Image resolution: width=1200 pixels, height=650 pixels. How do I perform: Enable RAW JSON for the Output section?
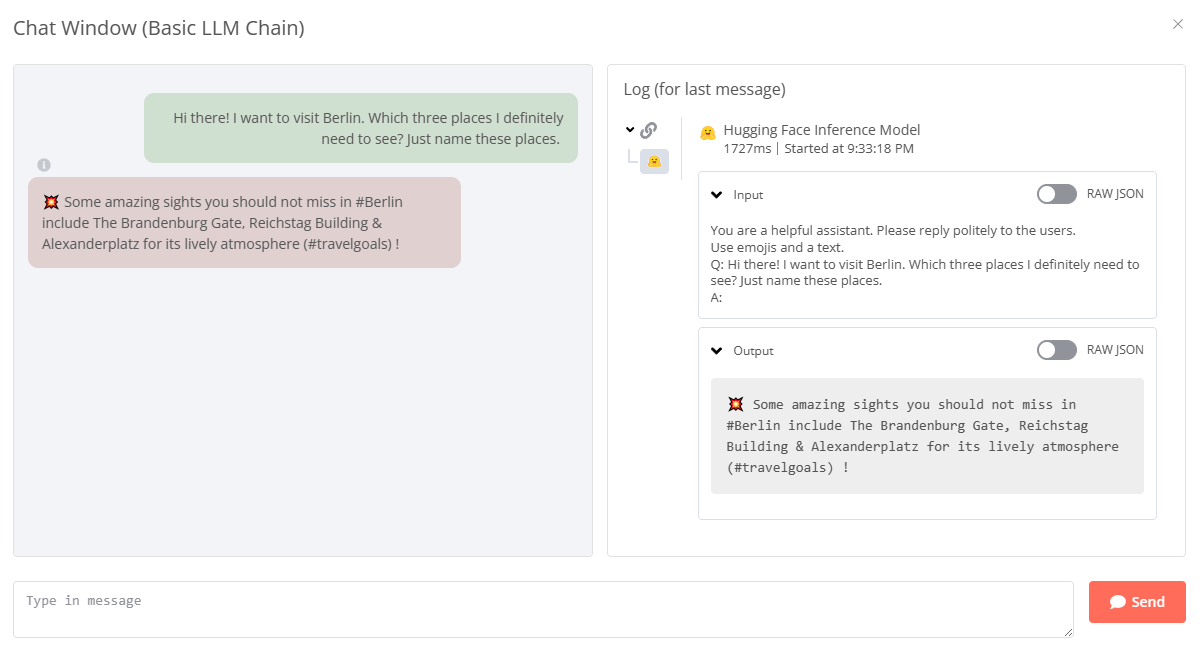click(1057, 350)
